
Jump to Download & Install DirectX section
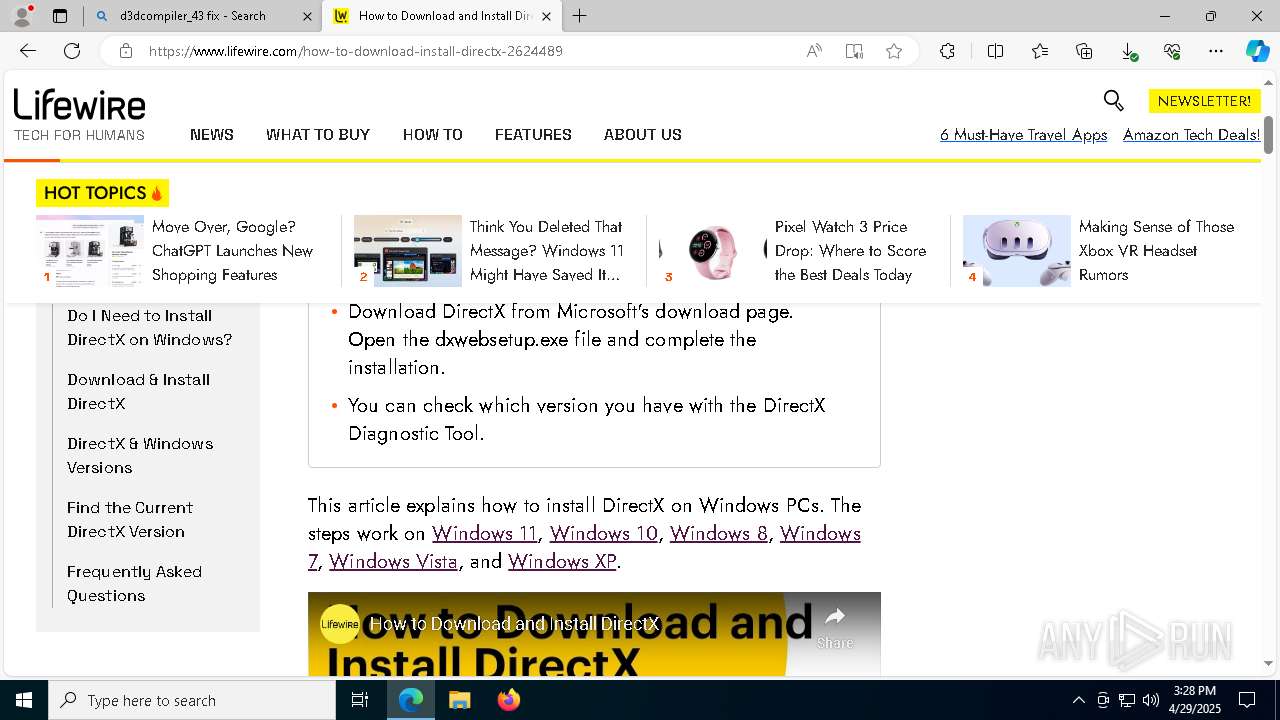(x=138, y=392)
